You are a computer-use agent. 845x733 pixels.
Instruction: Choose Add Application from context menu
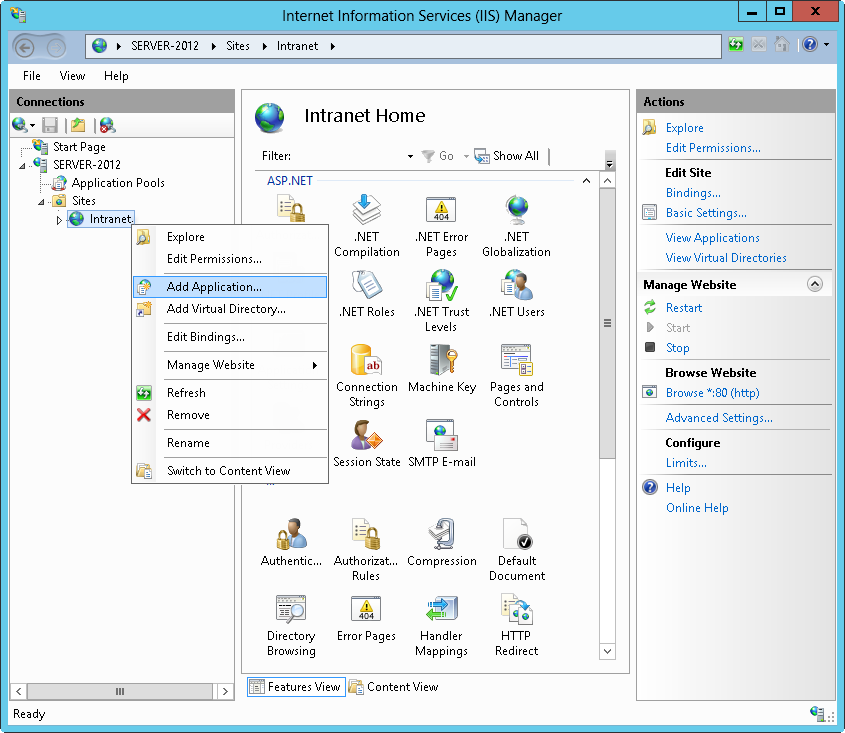pyautogui.click(x=230, y=287)
